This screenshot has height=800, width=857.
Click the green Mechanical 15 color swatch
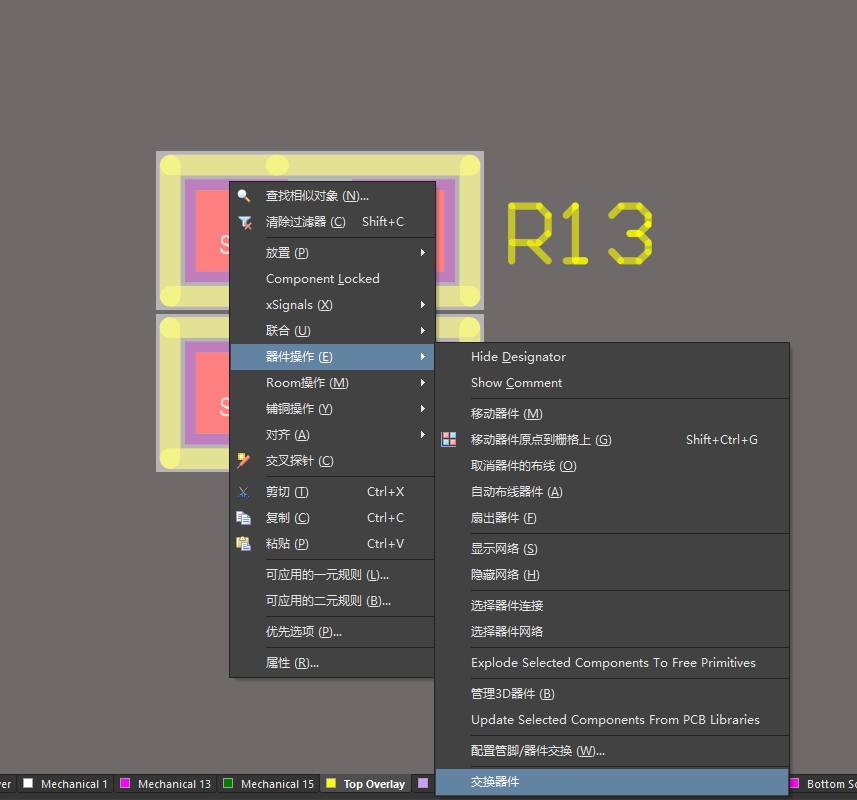(228, 784)
